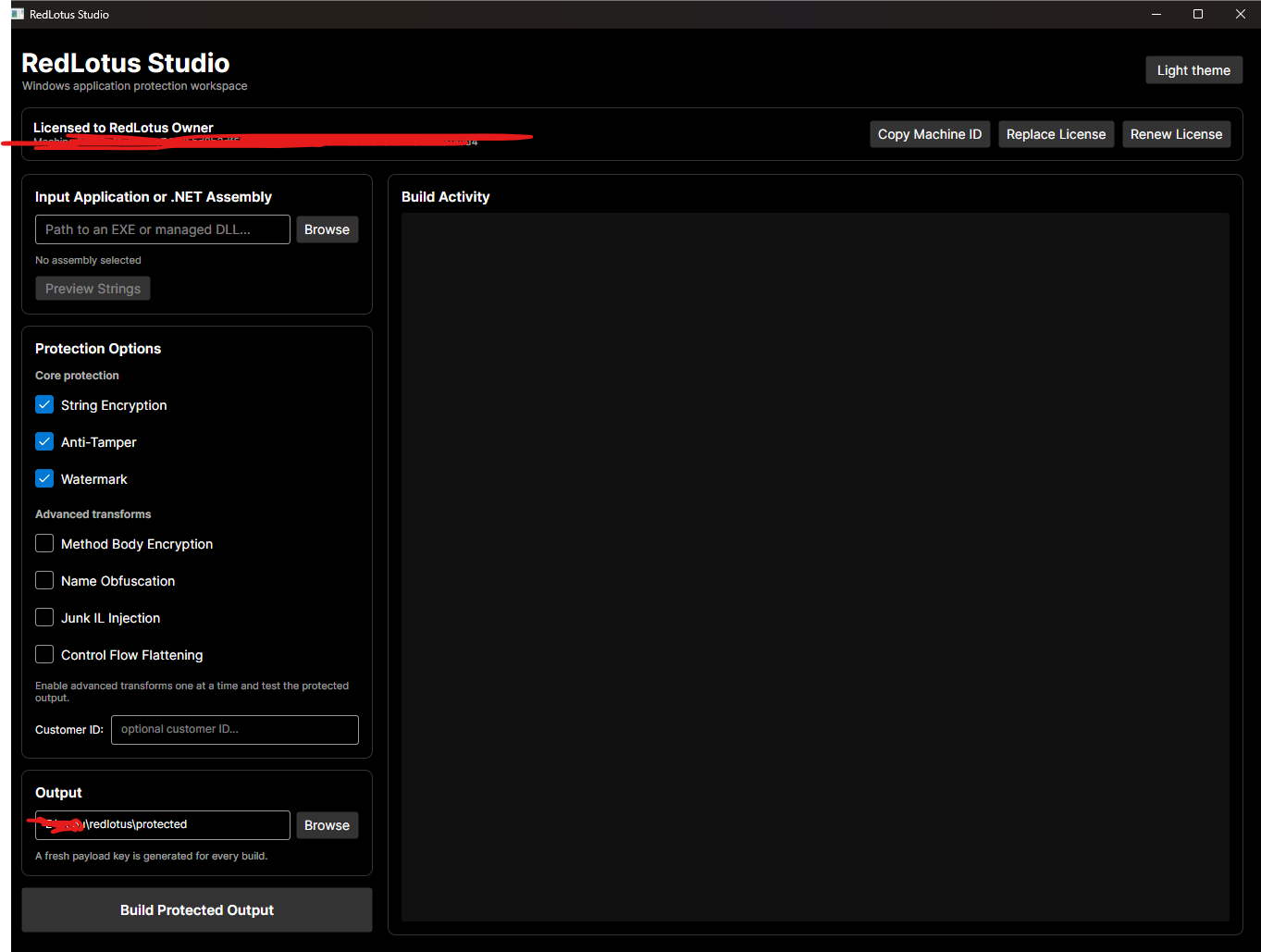Viewport: 1261px width, 952px height.
Task: Click inside the Build Activity log area
Action: pyautogui.click(x=815, y=567)
